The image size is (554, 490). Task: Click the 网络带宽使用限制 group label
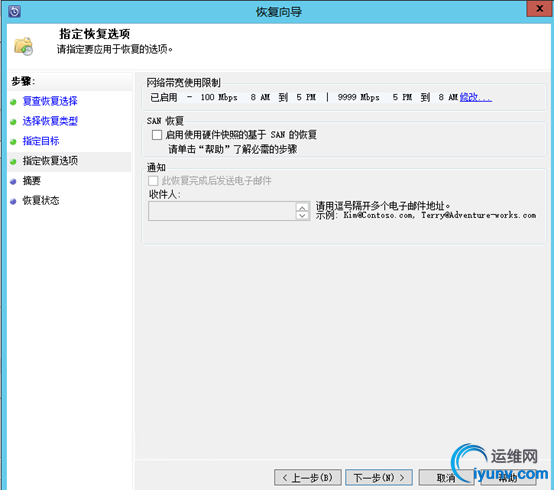pyautogui.click(x=184, y=83)
